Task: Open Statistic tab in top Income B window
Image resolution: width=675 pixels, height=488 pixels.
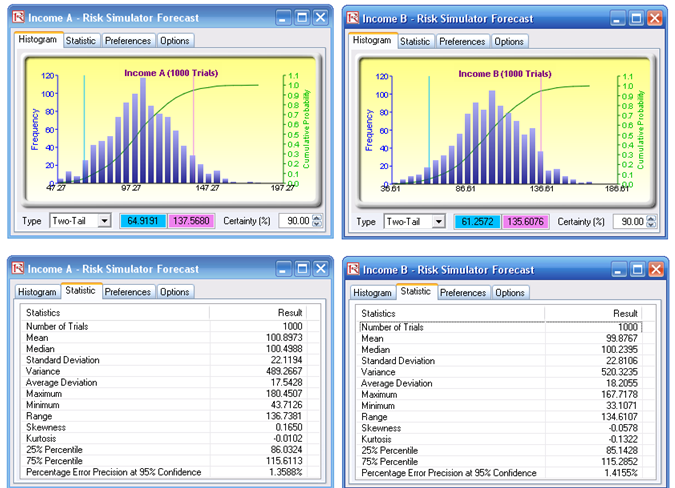Action: pos(415,42)
